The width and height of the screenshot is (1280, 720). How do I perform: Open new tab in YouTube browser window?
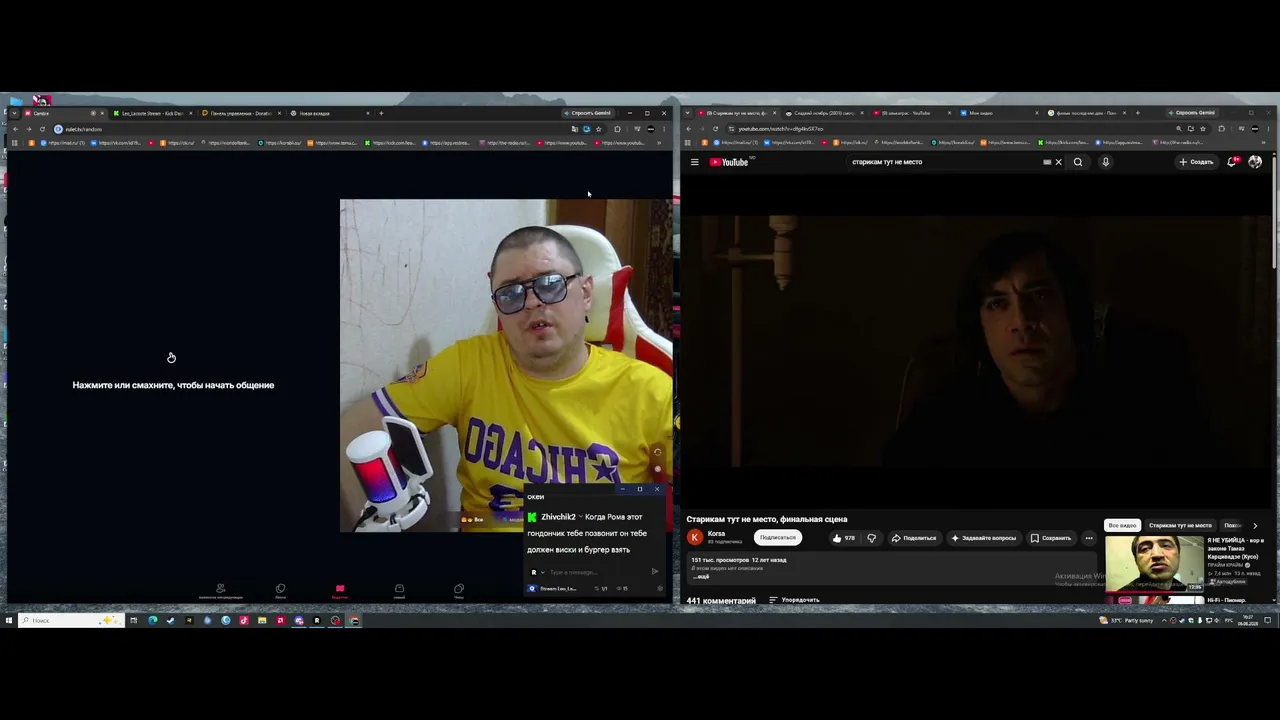pos(1137,113)
